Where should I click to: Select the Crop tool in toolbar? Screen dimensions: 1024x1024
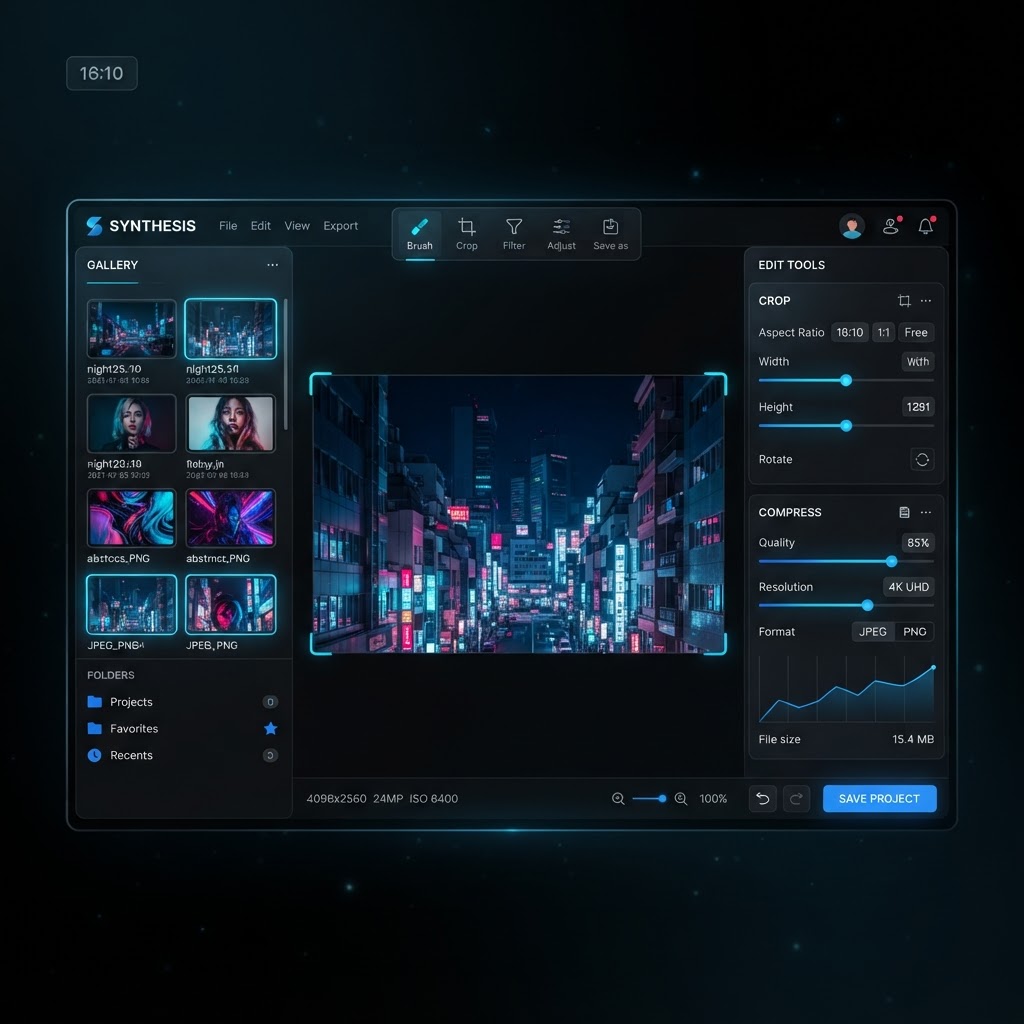pyautogui.click(x=466, y=234)
